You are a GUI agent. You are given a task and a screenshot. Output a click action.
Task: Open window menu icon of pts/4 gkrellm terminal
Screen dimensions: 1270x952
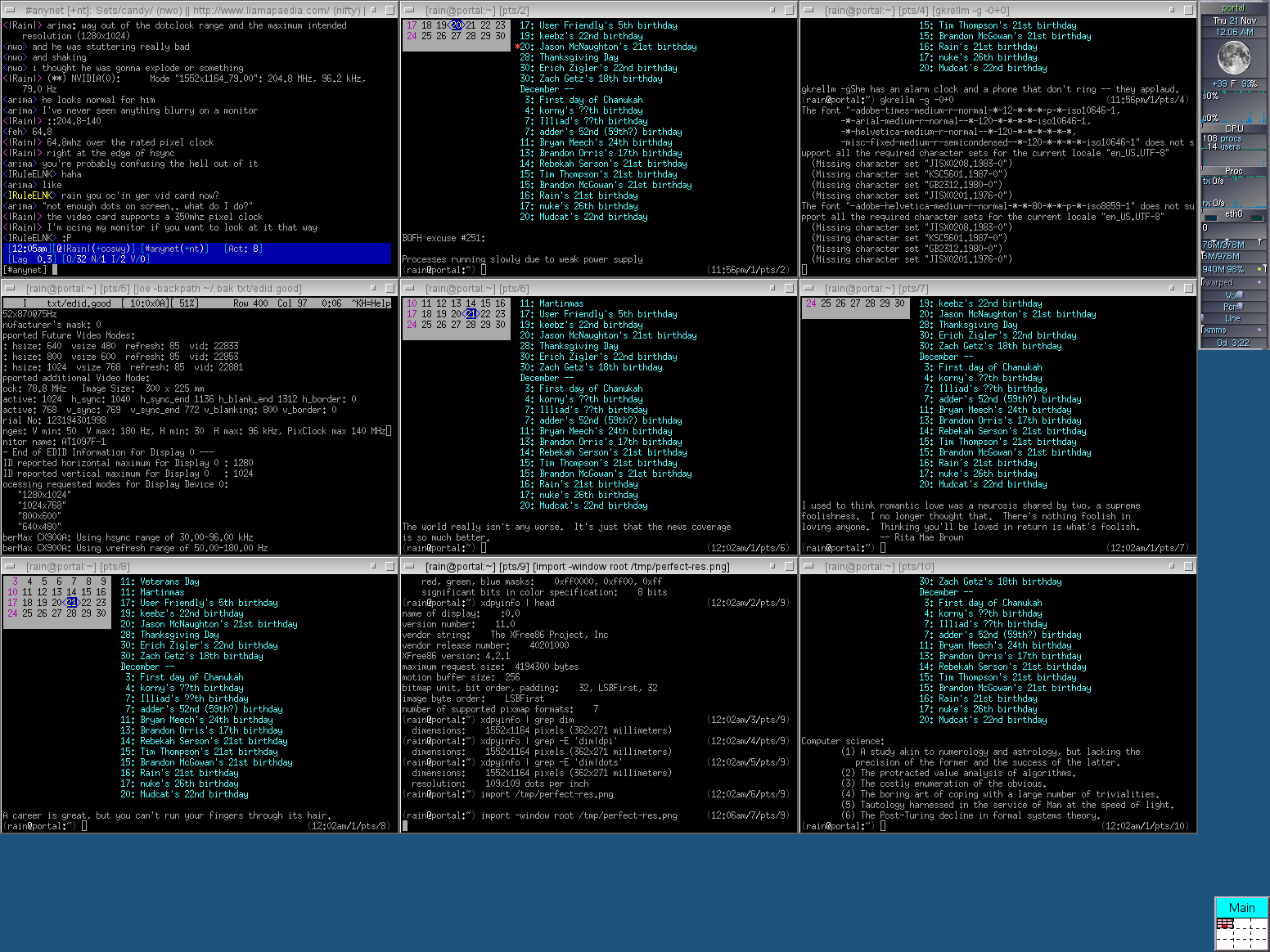[x=808, y=10]
